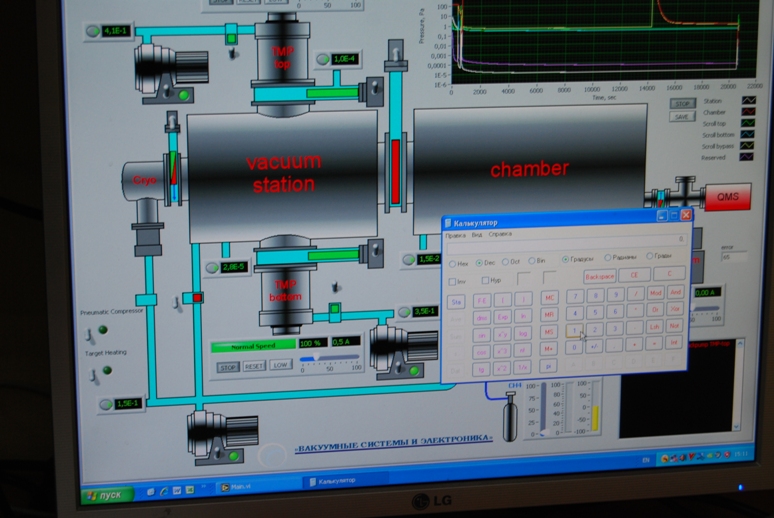Open Internet Explorer from the quick launch
This screenshot has width=774, height=518.
[163, 491]
